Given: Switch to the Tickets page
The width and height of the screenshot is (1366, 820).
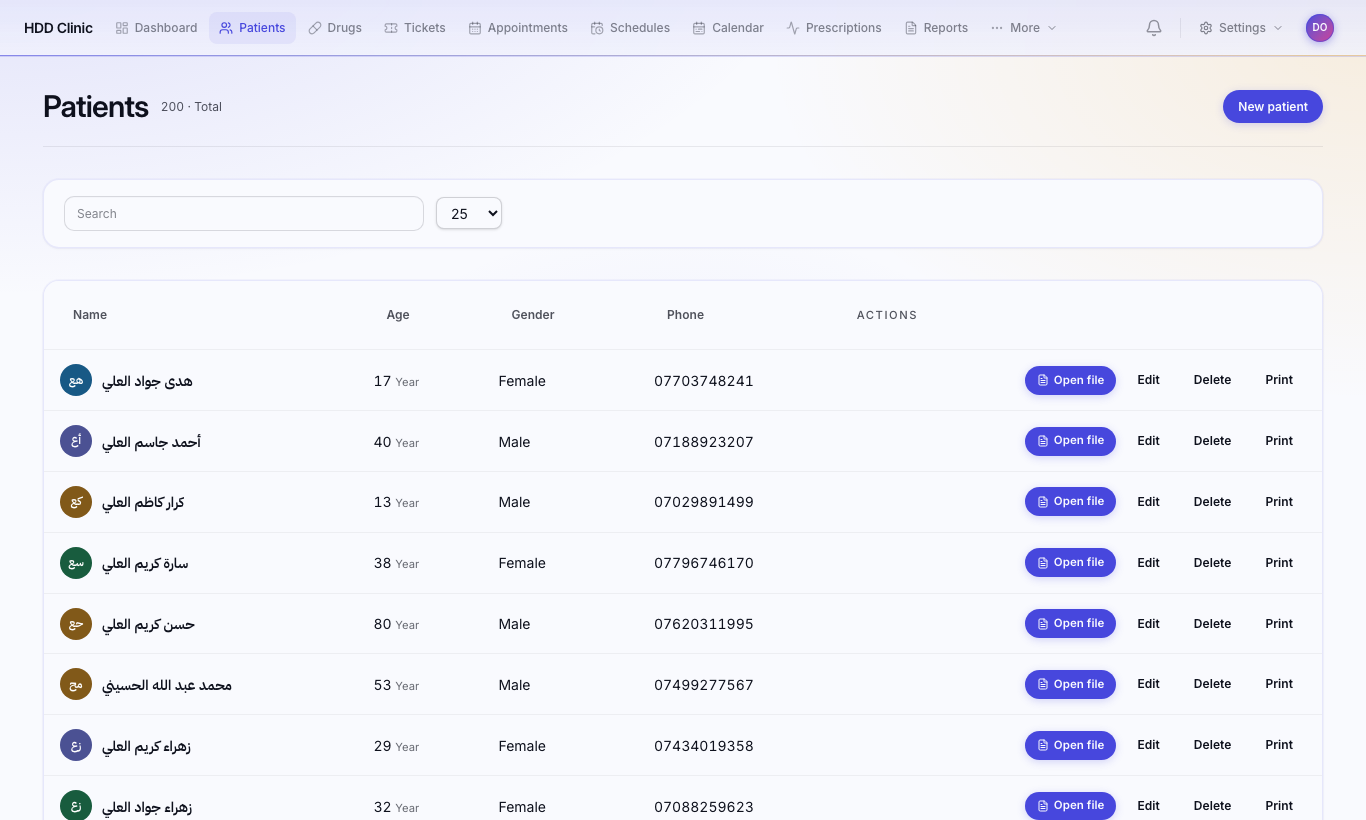Looking at the screenshot, I should coord(415,28).
